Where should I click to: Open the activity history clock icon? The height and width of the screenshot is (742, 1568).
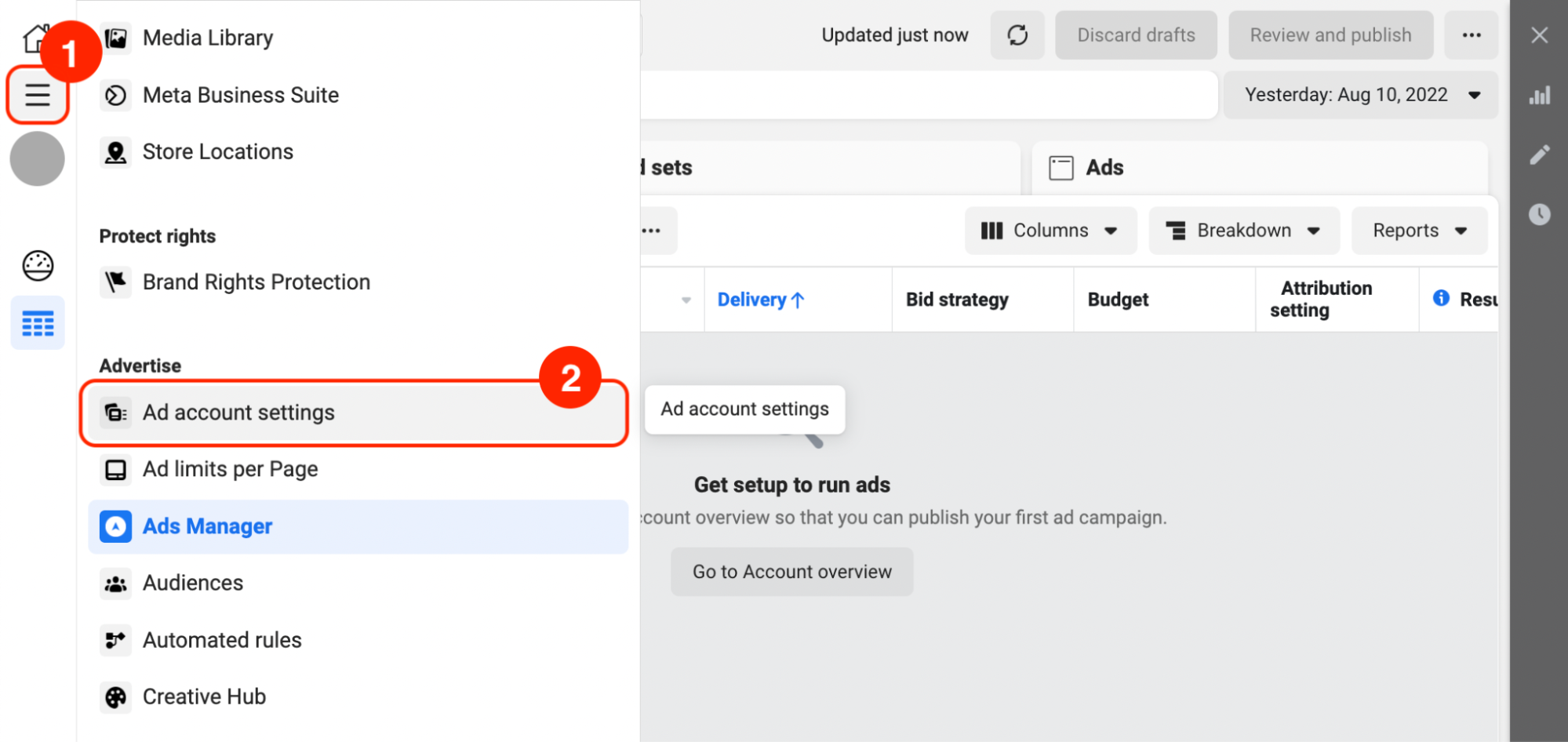pyautogui.click(x=1540, y=213)
